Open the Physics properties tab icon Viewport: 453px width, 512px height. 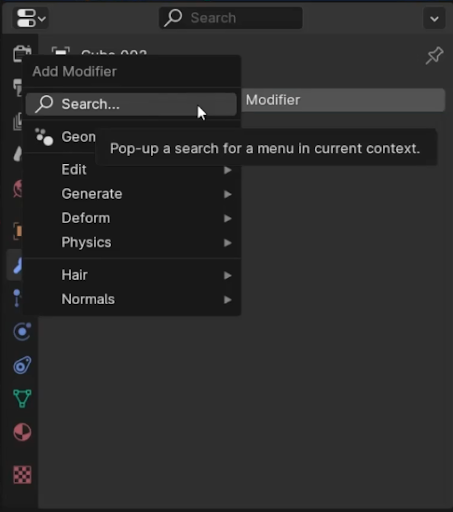coord(22,331)
